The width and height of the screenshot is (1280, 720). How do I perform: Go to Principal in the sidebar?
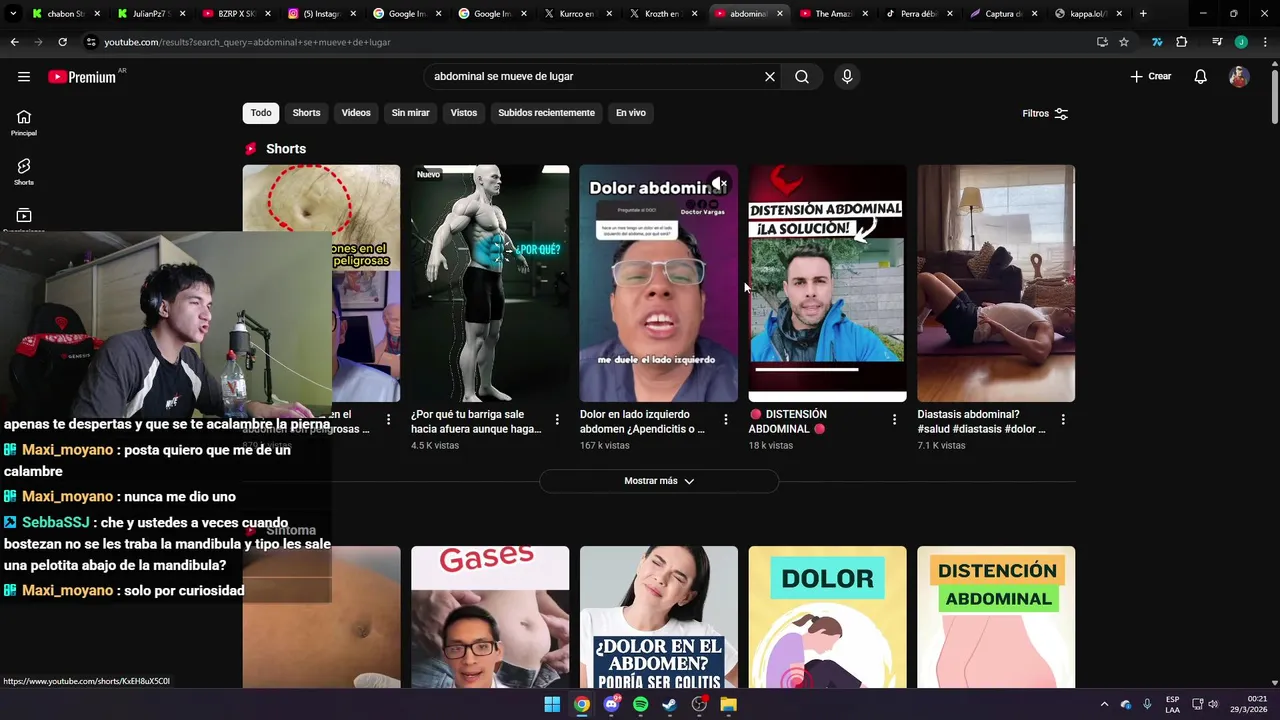tap(24, 123)
